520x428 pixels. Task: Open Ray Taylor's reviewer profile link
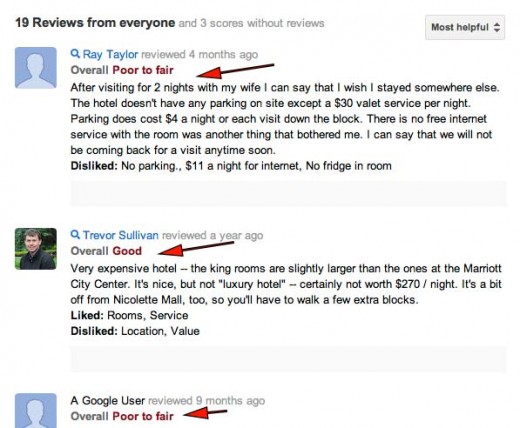click(110, 54)
